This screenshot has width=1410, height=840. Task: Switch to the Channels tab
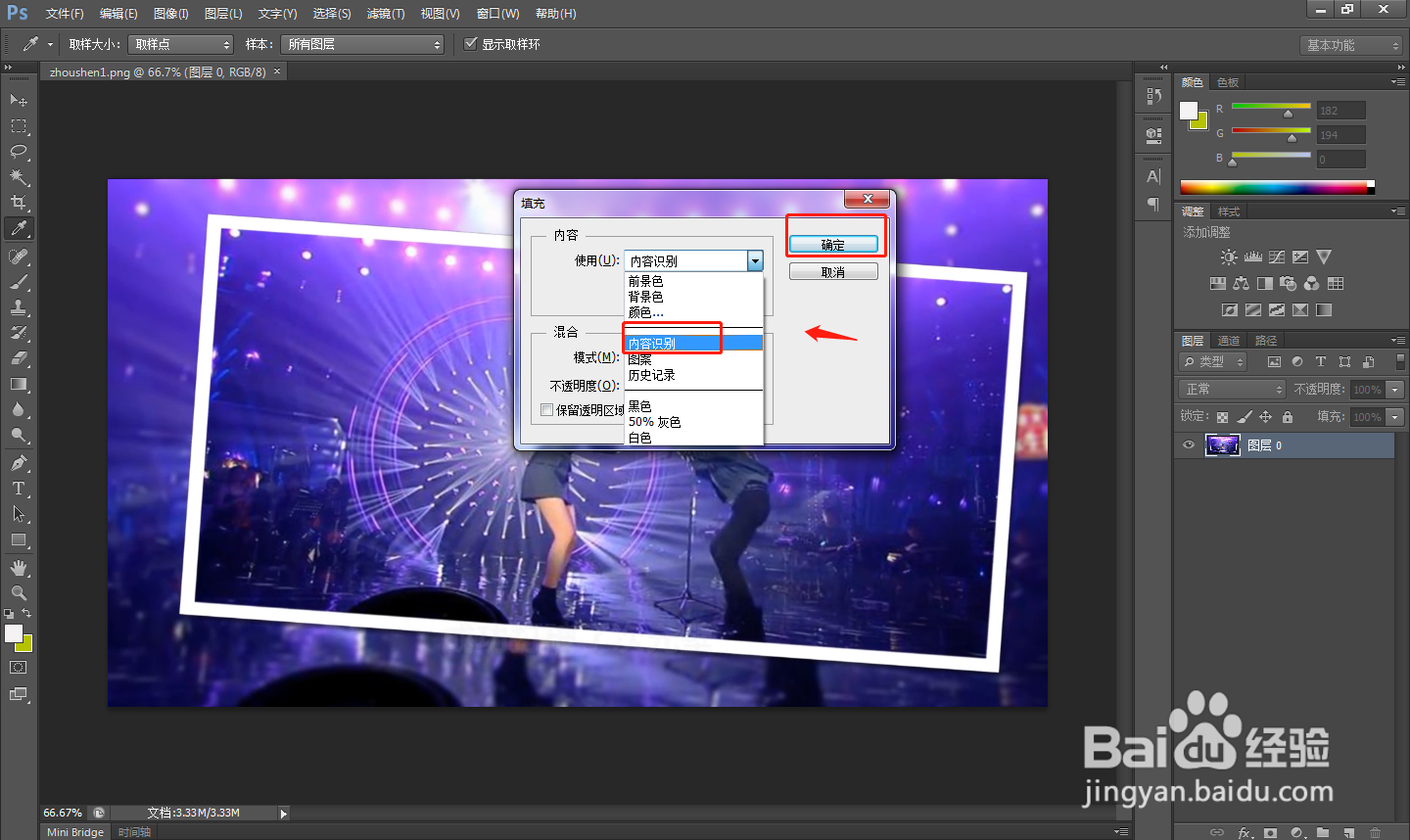[x=1229, y=341]
